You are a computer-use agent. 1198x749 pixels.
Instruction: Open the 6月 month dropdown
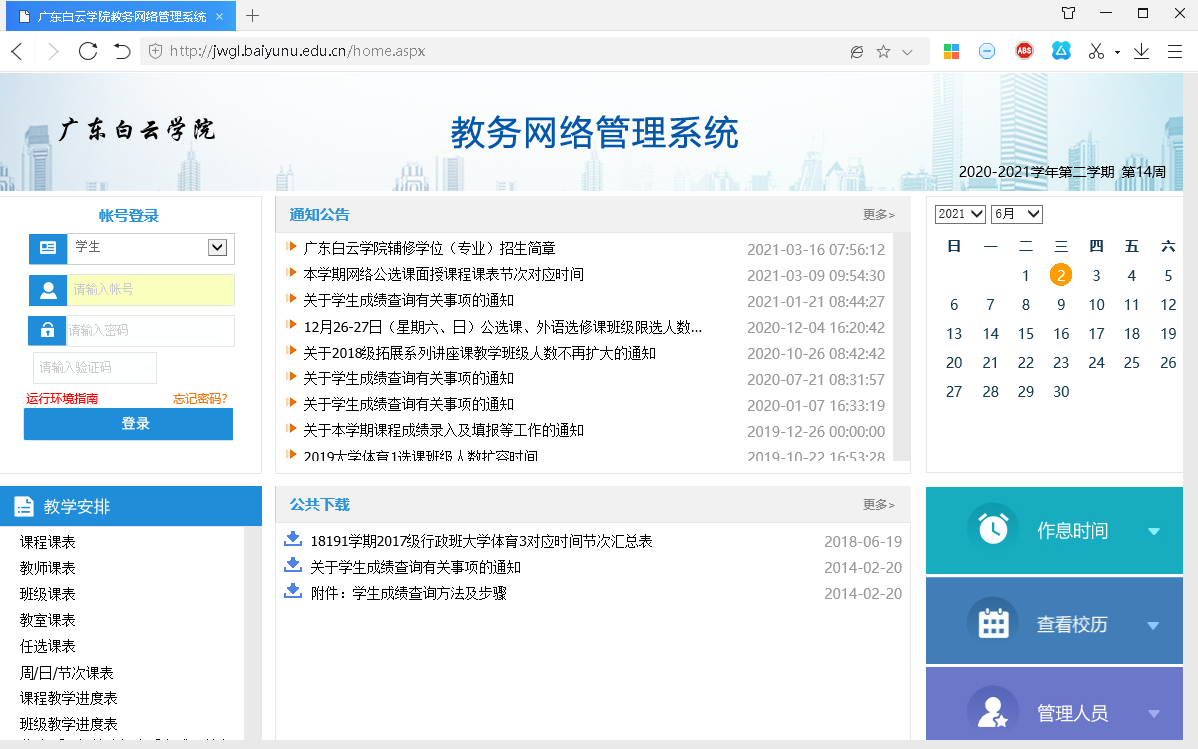pos(1017,214)
